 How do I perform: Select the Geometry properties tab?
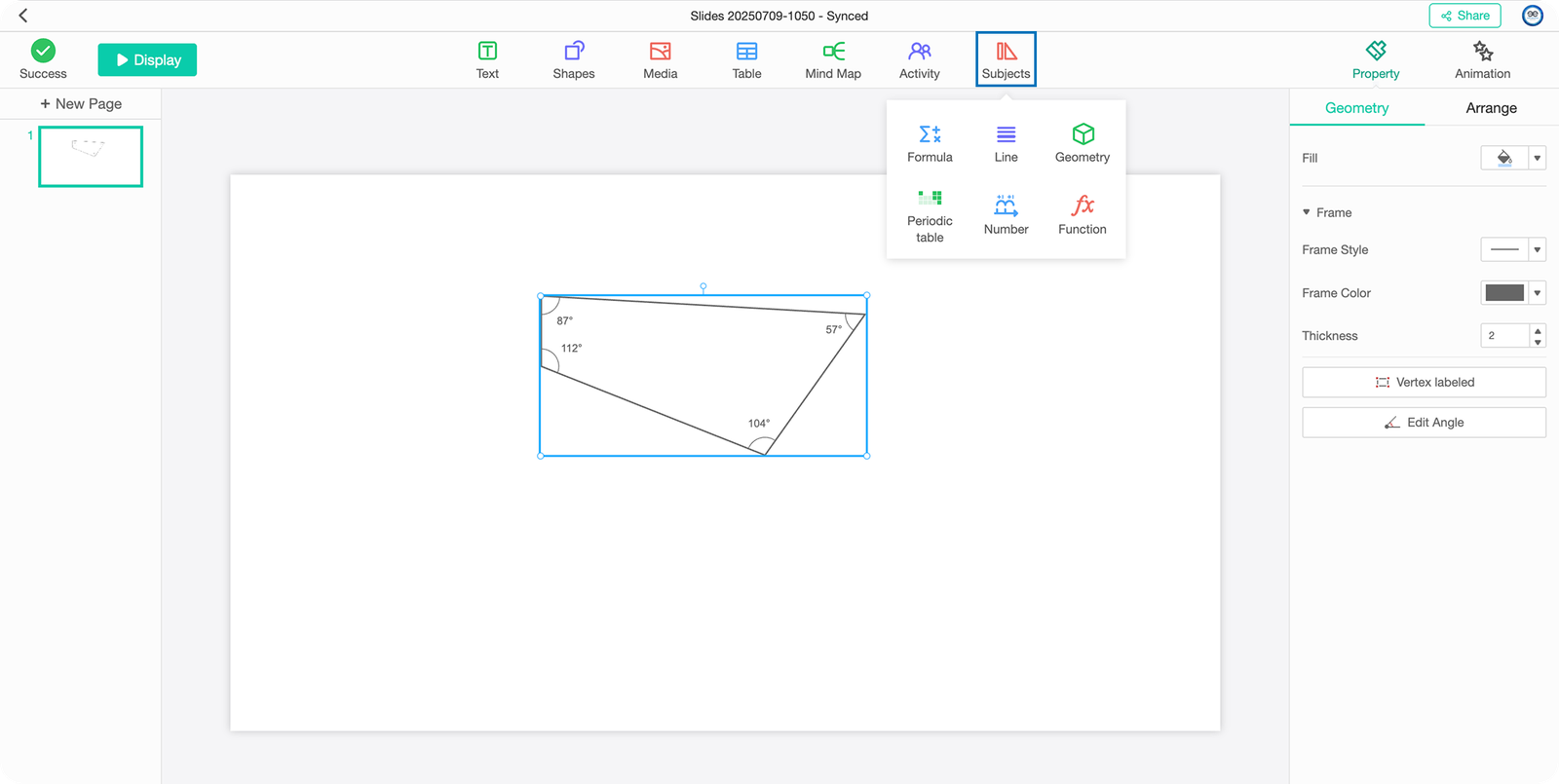point(1356,108)
